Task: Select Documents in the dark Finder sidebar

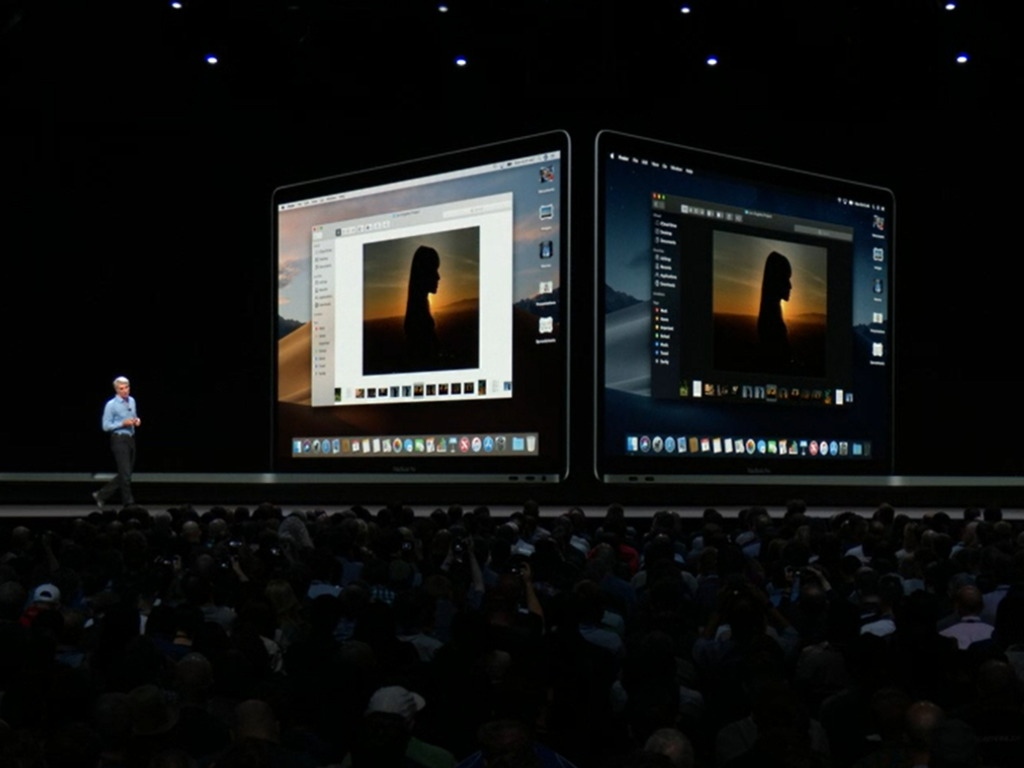Action: [x=667, y=242]
